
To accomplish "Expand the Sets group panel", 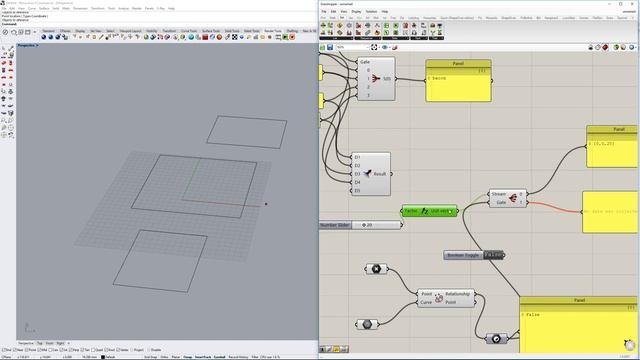I will (x=395, y=38).
